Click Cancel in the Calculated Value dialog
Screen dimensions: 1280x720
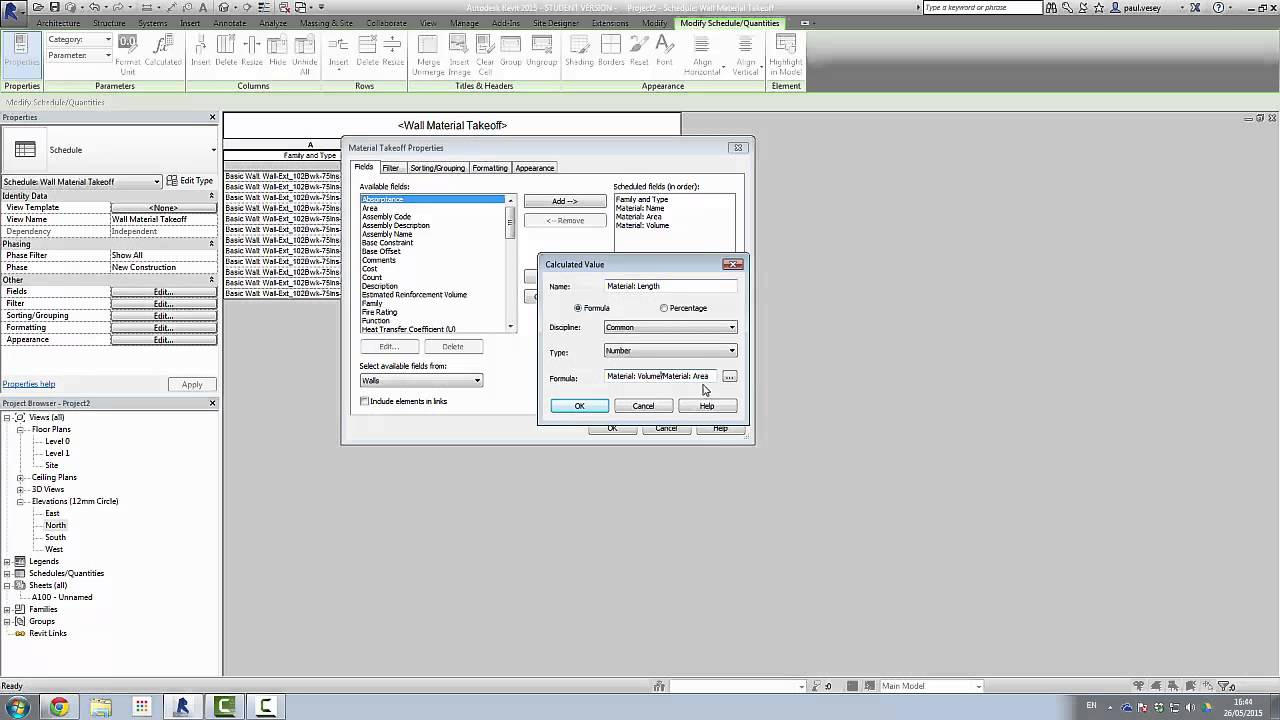(643, 406)
